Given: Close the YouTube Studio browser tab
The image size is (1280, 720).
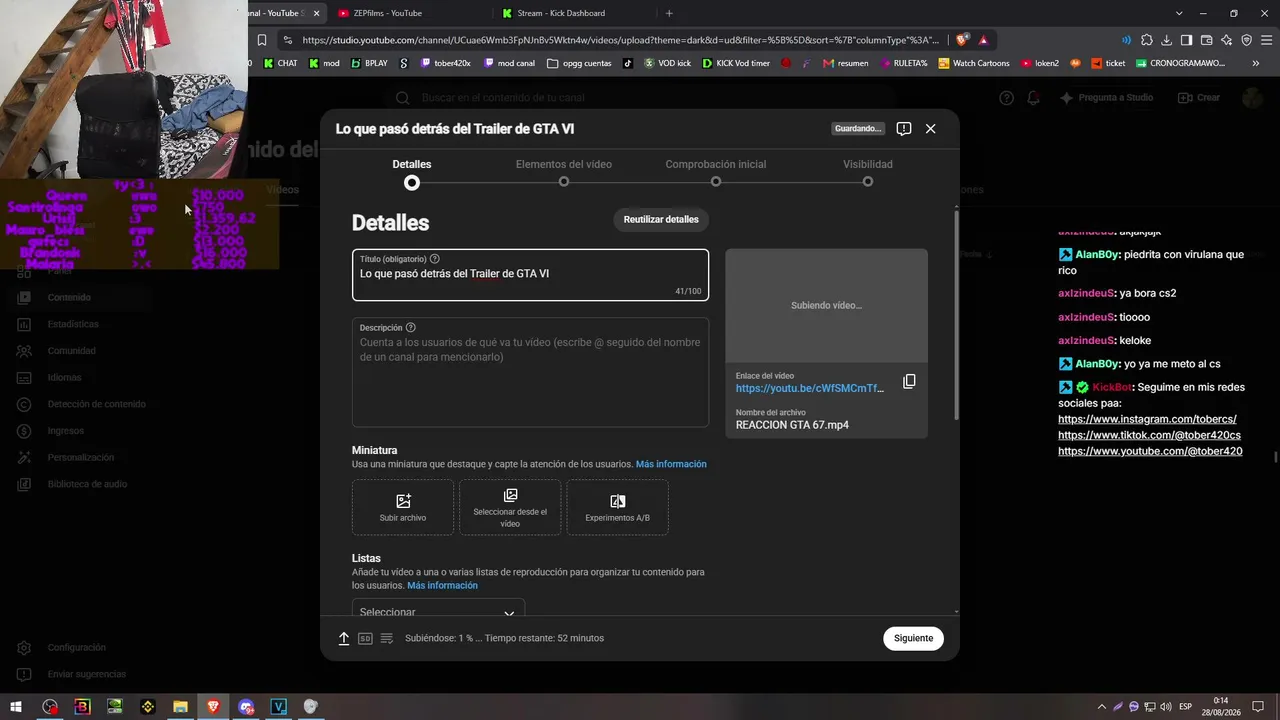Looking at the screenshot, I should point(316,13).
